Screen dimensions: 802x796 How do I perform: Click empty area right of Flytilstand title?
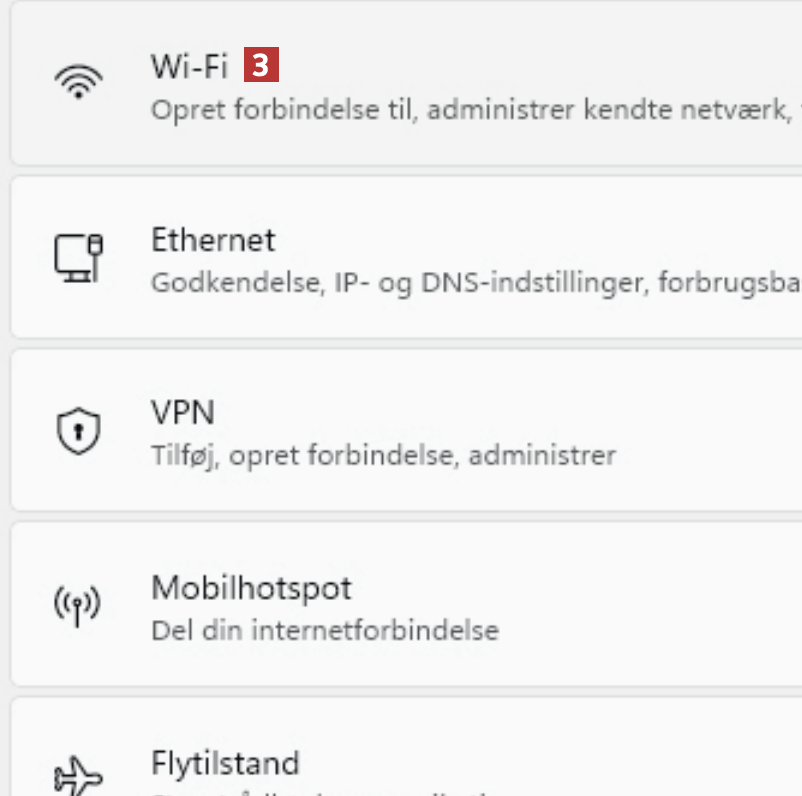coord(550,763)
